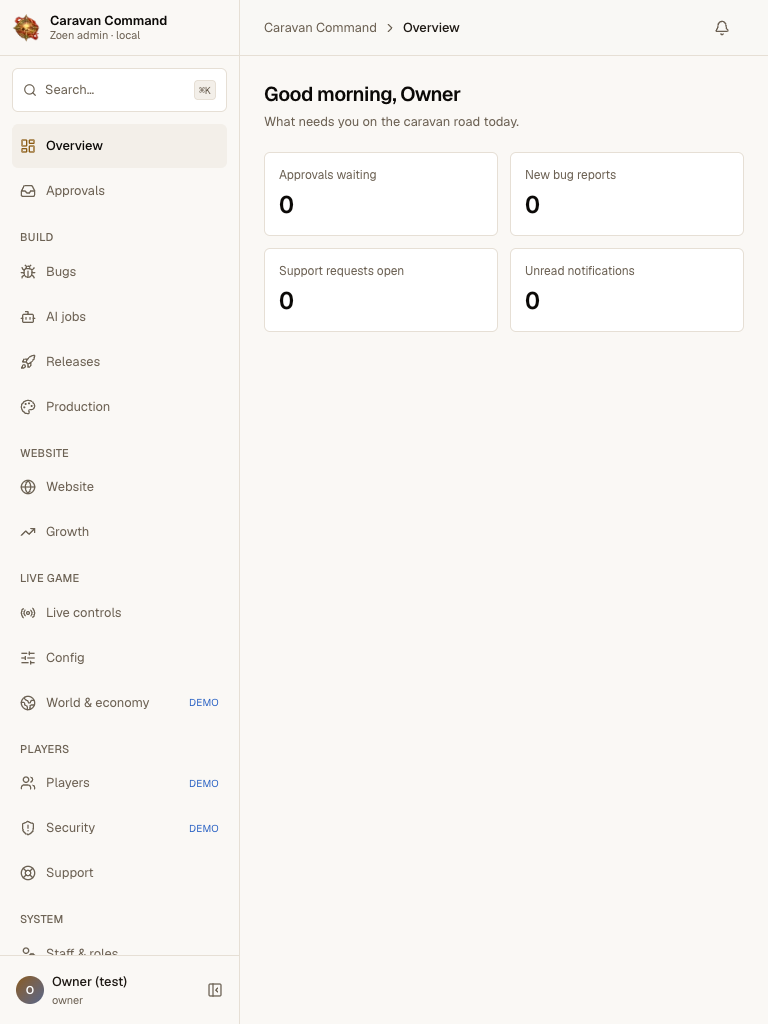Click the search magnifier icon
768x1024 pixels.
[x=30, y=90]
